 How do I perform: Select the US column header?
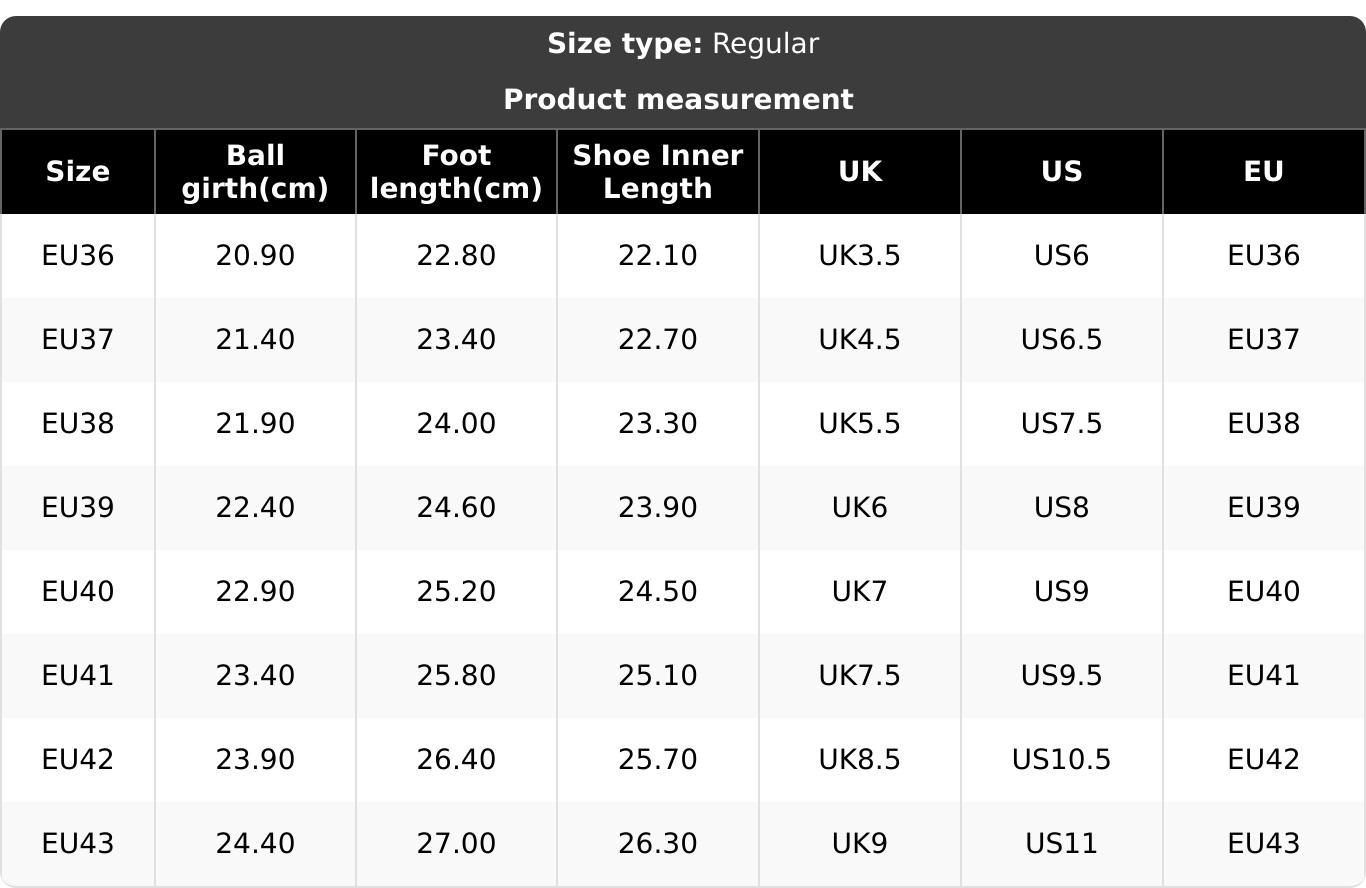coord(1061,172)
